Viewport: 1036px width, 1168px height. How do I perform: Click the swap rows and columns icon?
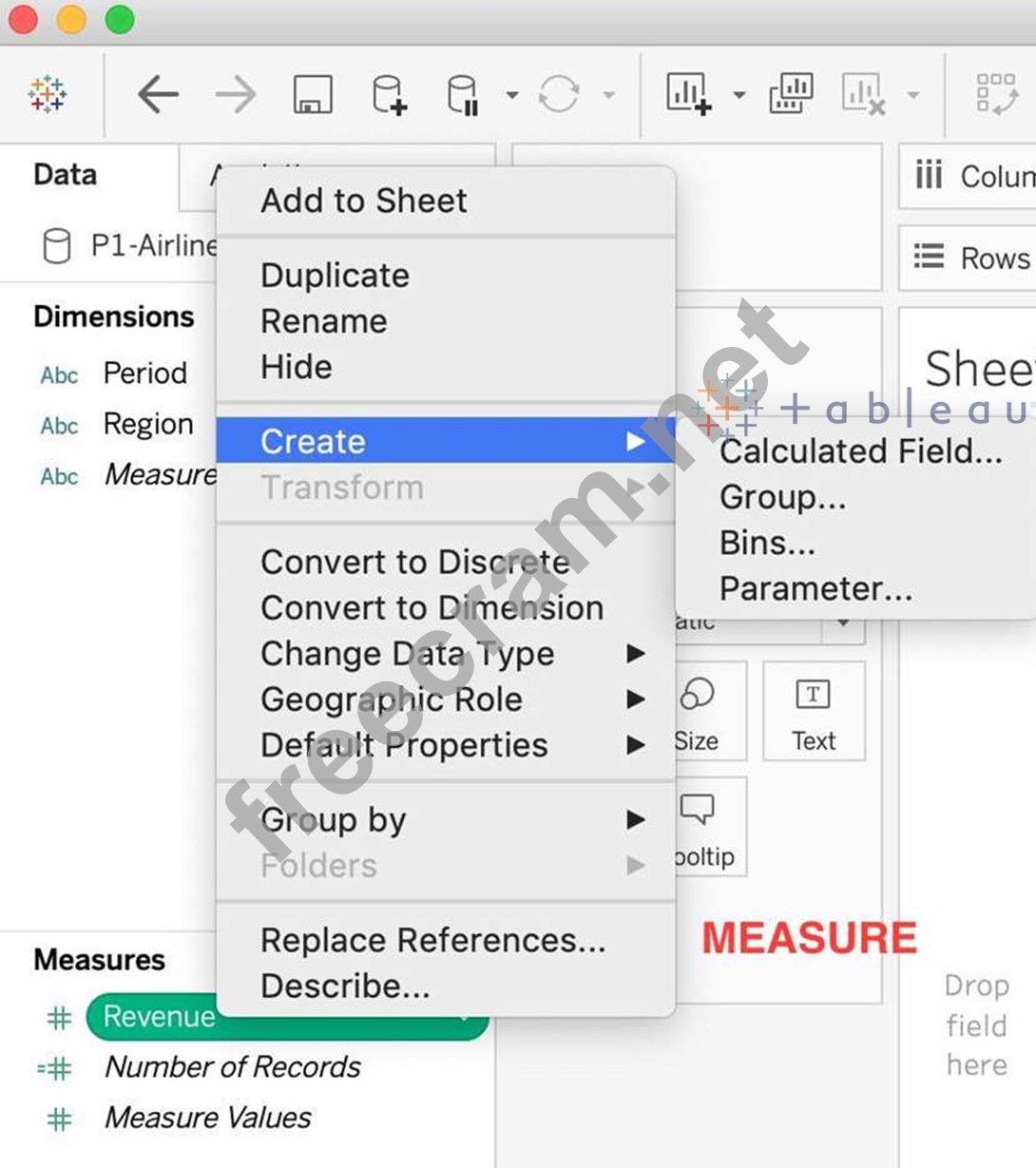click(996, 95)
